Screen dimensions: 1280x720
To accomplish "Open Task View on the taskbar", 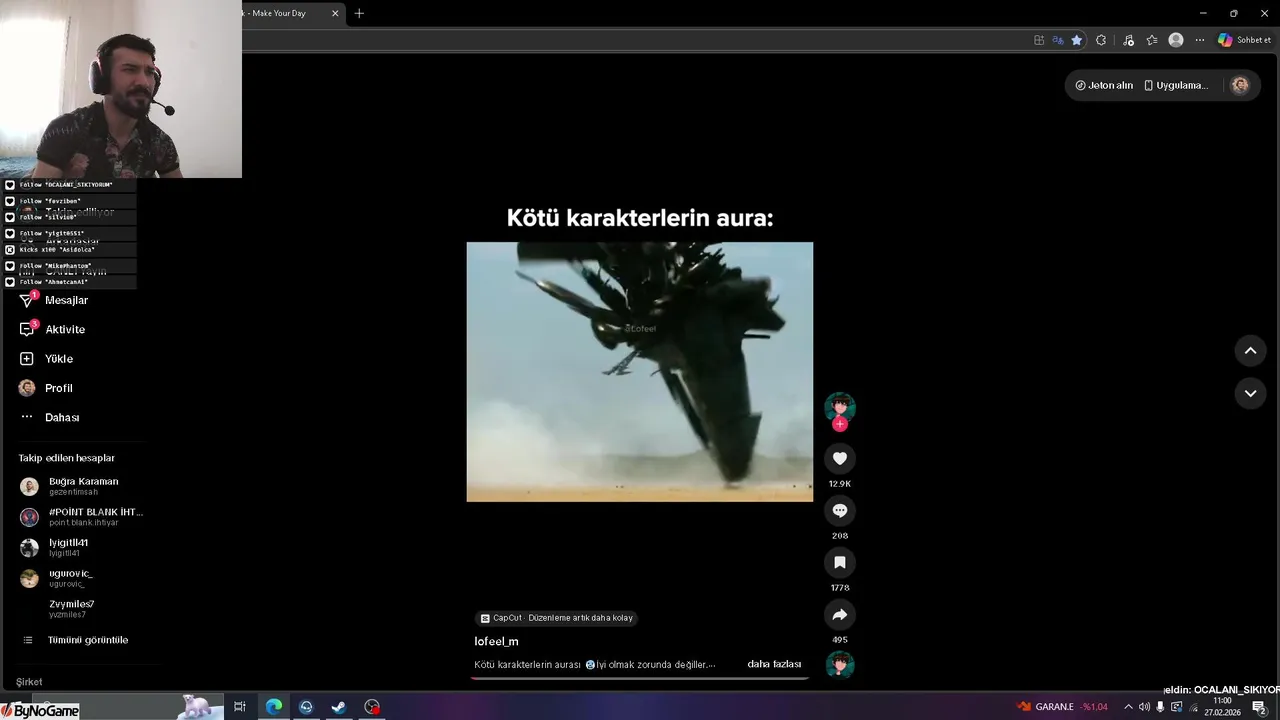I will click(240, 707).
